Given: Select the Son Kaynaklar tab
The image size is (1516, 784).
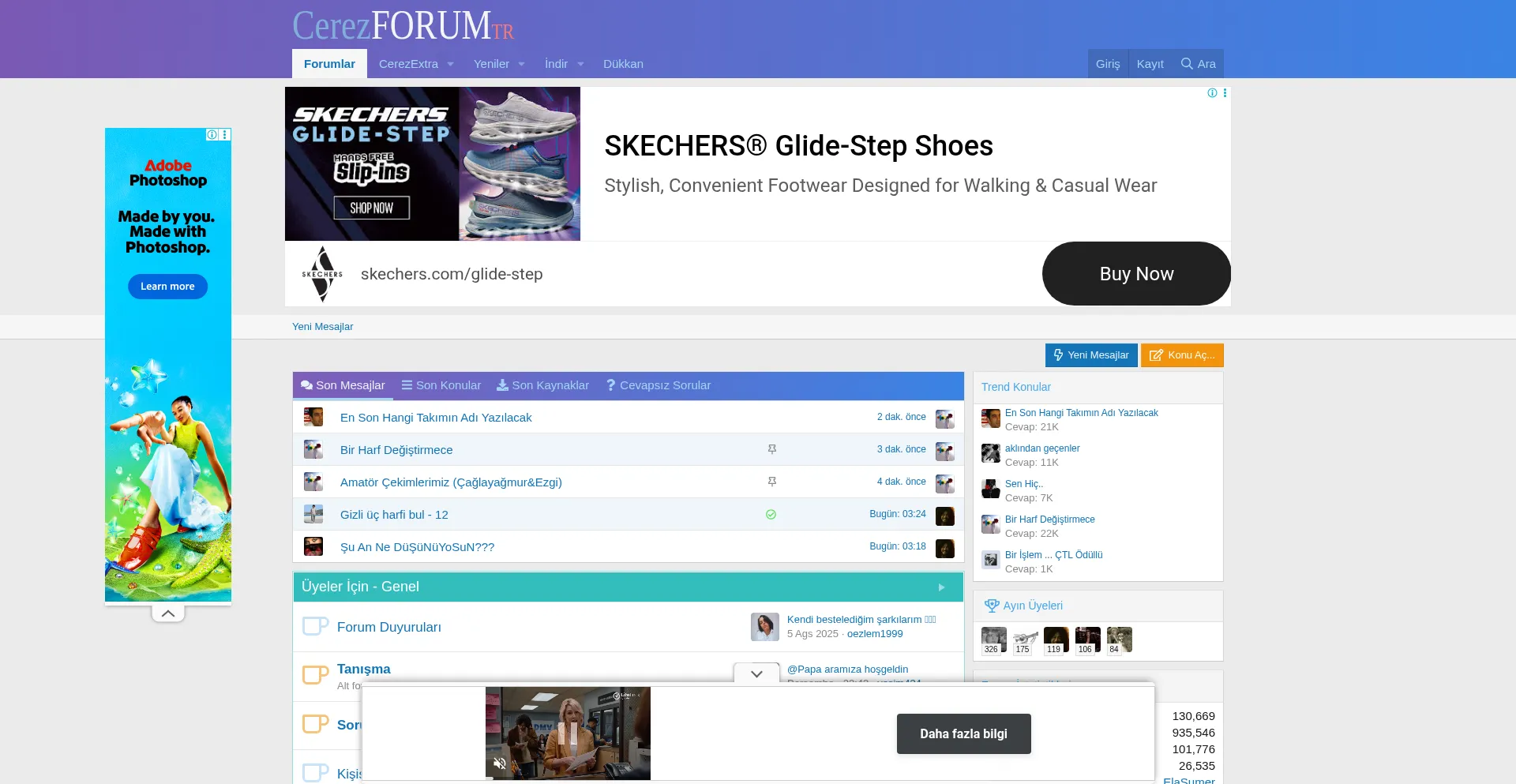Looking at the screenshot, I should (x=542, y=385).
